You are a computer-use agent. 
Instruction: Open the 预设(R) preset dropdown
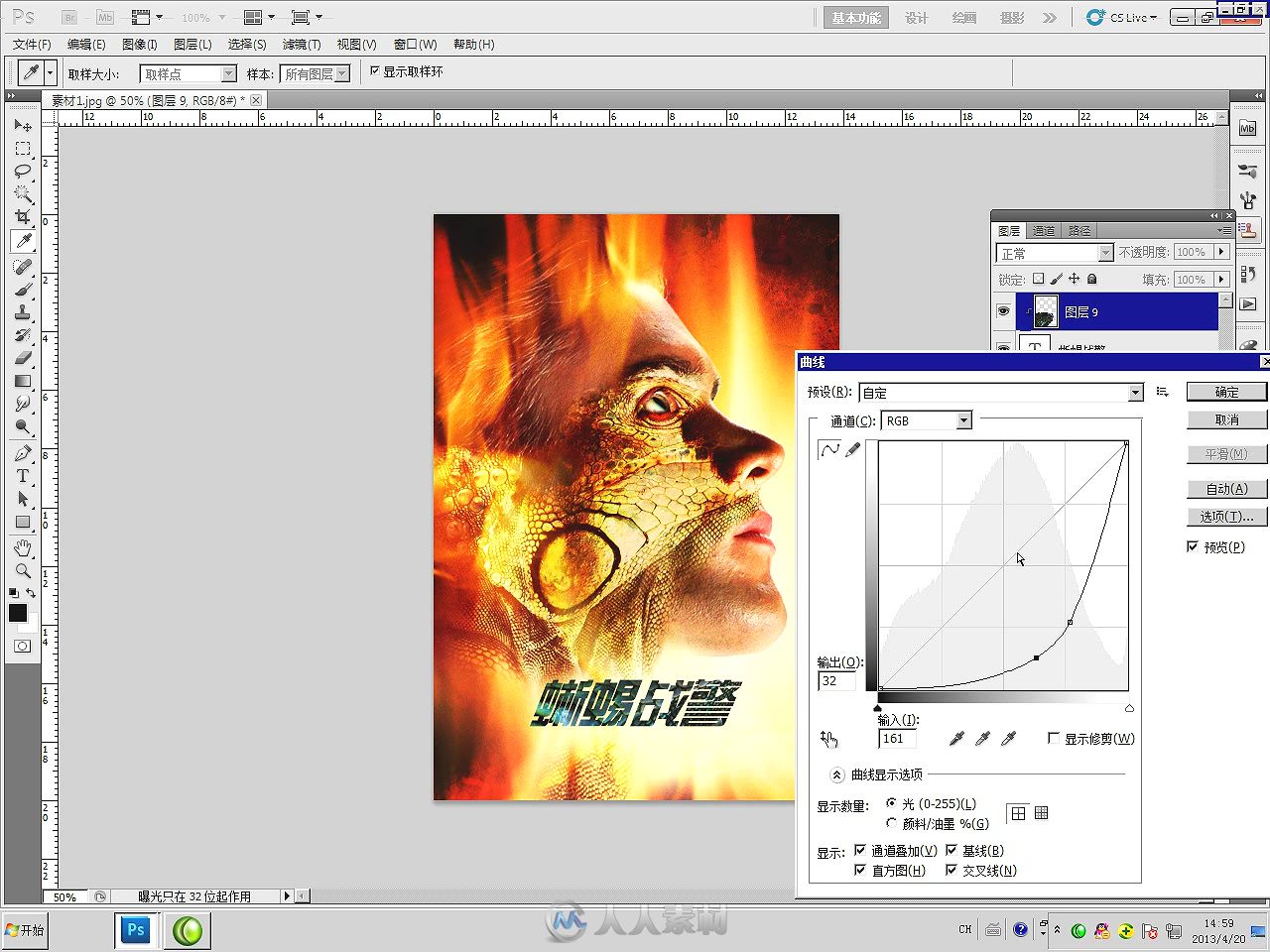1135,393
